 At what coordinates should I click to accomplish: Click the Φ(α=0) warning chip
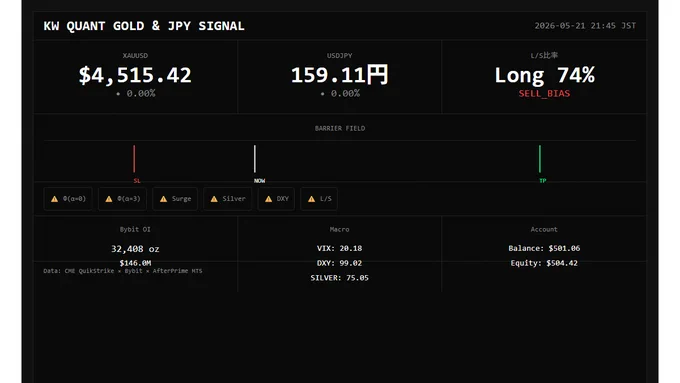point(68,199)
